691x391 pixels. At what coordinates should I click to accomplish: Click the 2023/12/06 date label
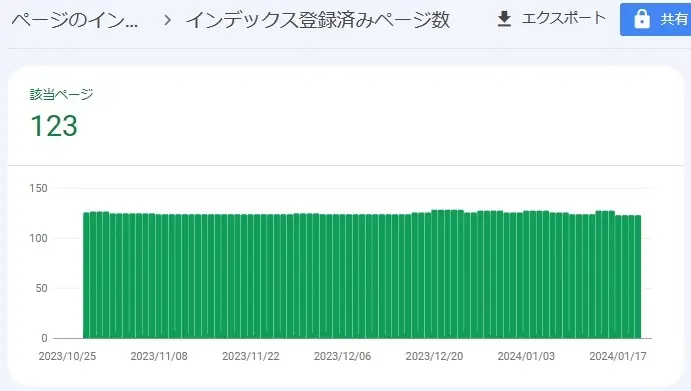(342, 356)
